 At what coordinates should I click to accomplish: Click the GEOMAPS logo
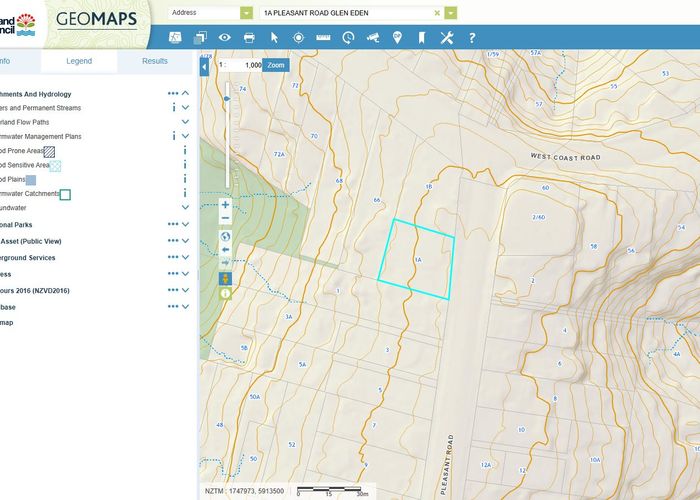[x=96, y=19]
